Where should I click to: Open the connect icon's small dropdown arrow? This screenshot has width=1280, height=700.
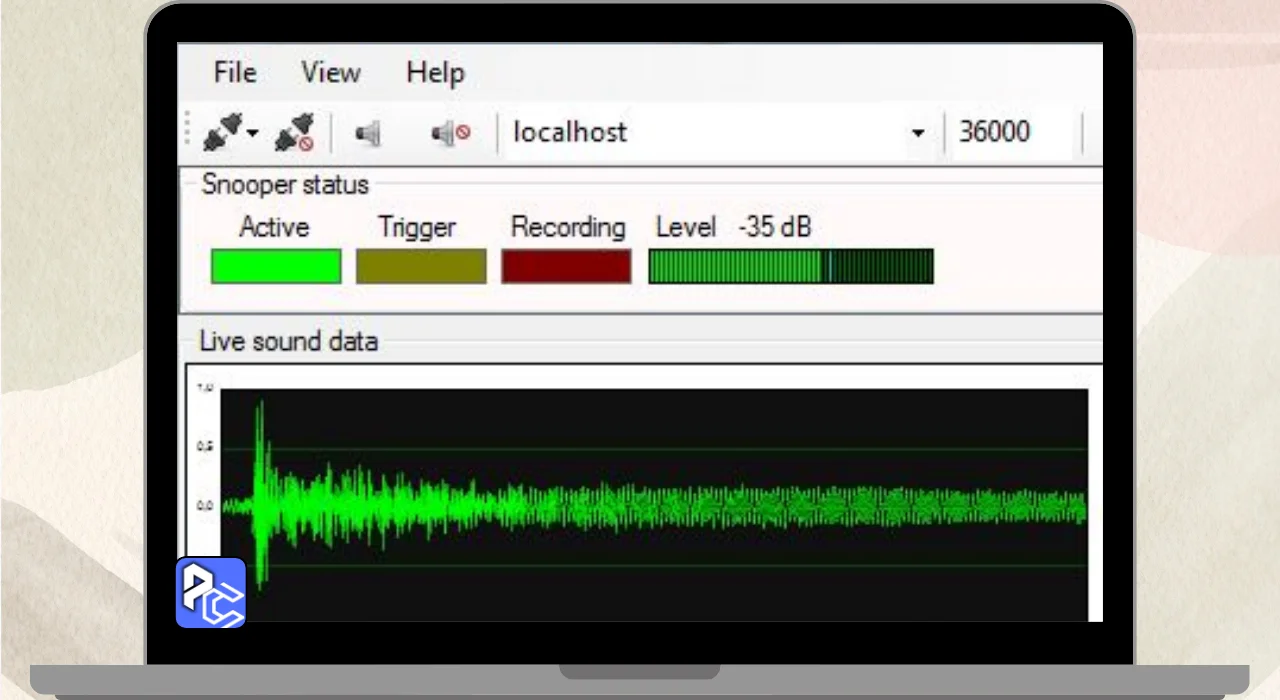pyautogui.click(x=253, y=133)
